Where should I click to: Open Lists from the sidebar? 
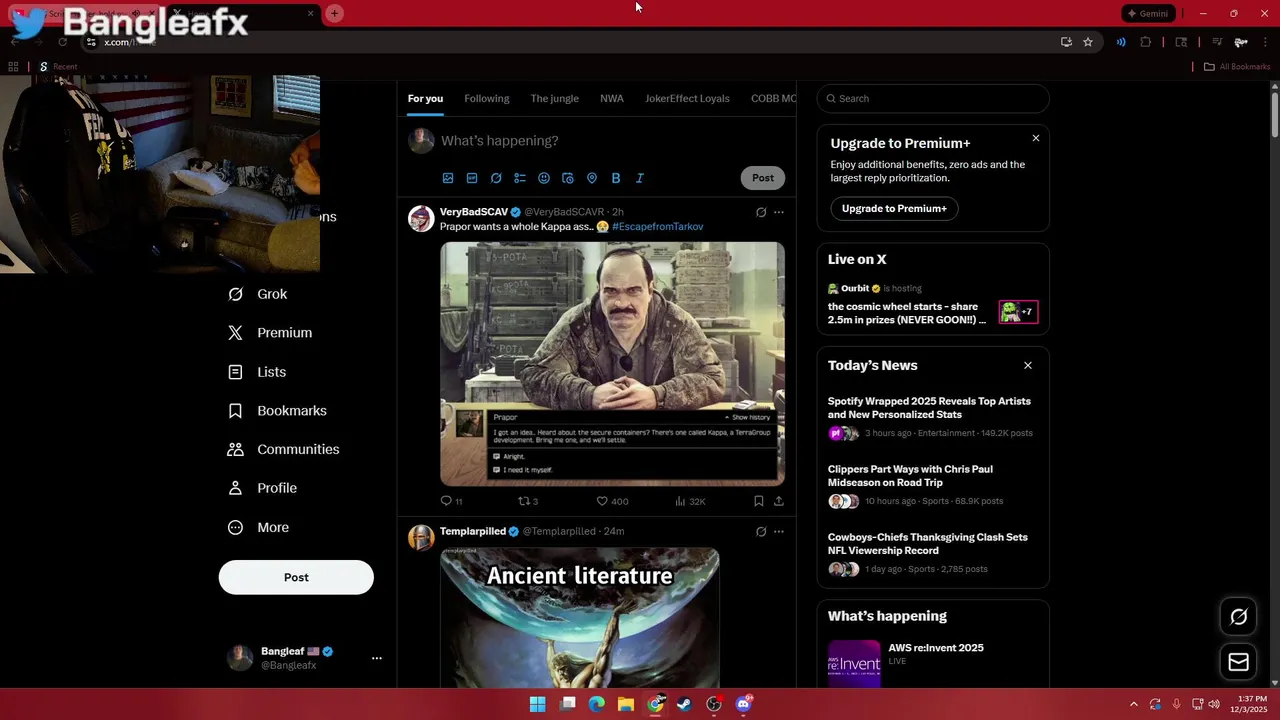[x=257, y=372]
